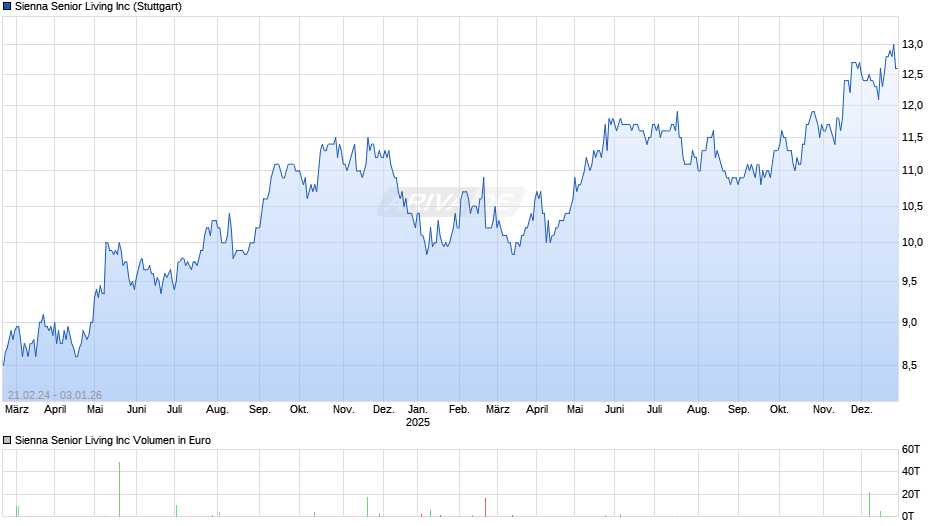
Task: Click the 'Dez.' label at the far right
Action: click(x=861, y=410)
